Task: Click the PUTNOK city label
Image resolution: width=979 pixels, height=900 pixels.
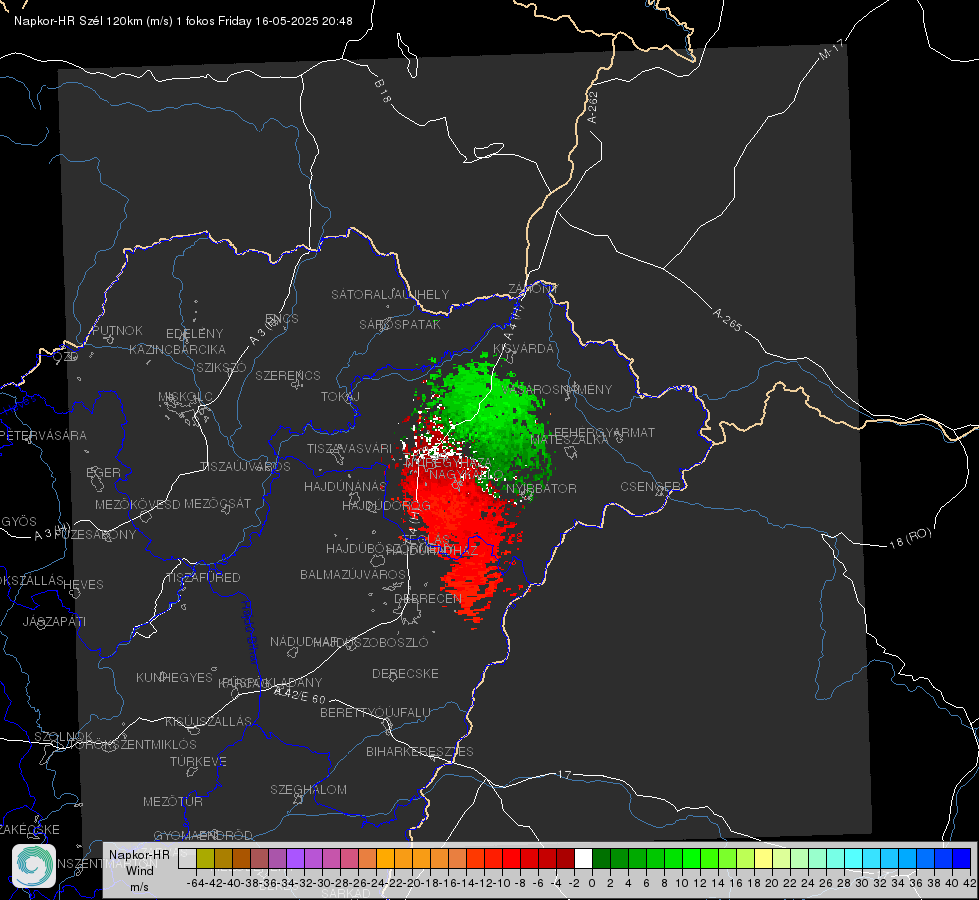Action: coord(117,330)
